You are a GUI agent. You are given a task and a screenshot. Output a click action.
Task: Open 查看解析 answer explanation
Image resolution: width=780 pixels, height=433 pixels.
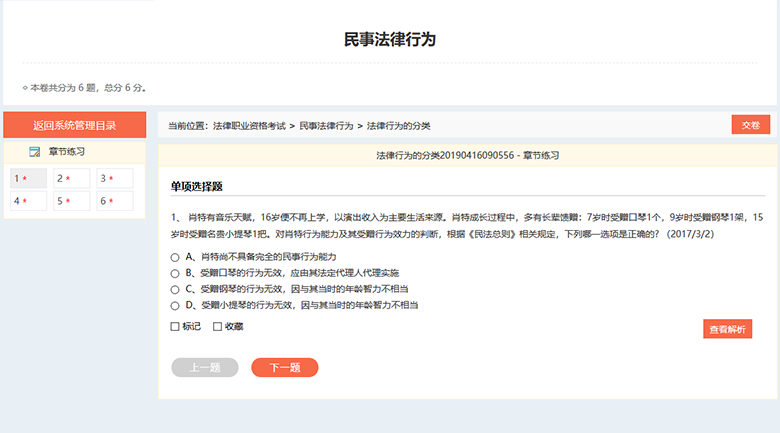point(727,329)
